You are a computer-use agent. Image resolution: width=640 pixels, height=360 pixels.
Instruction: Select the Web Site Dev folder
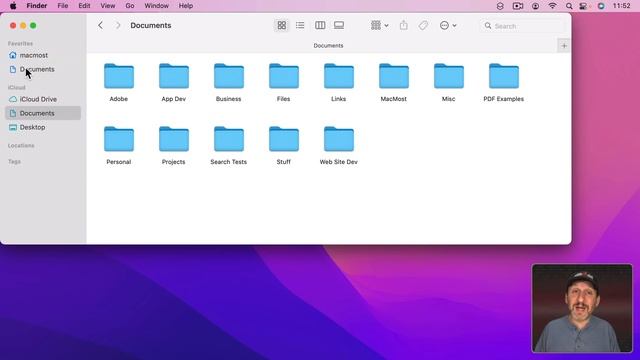(x=339, y=145)
